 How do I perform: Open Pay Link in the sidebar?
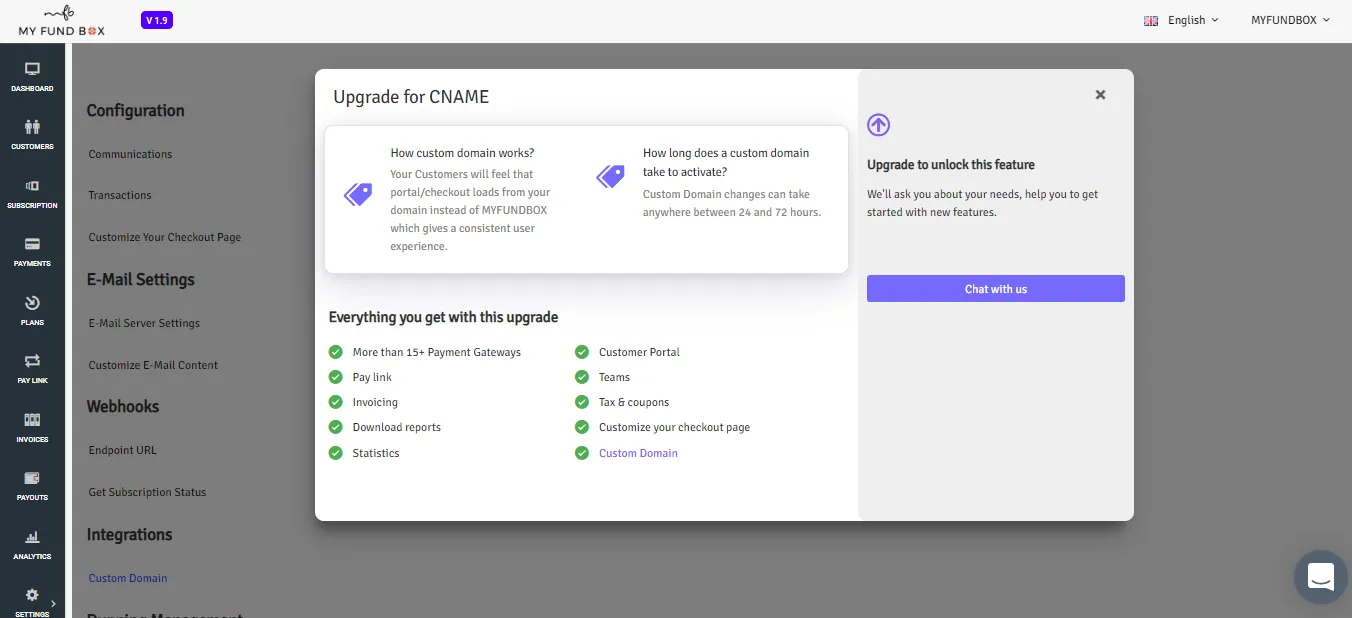tap(32, 368)
